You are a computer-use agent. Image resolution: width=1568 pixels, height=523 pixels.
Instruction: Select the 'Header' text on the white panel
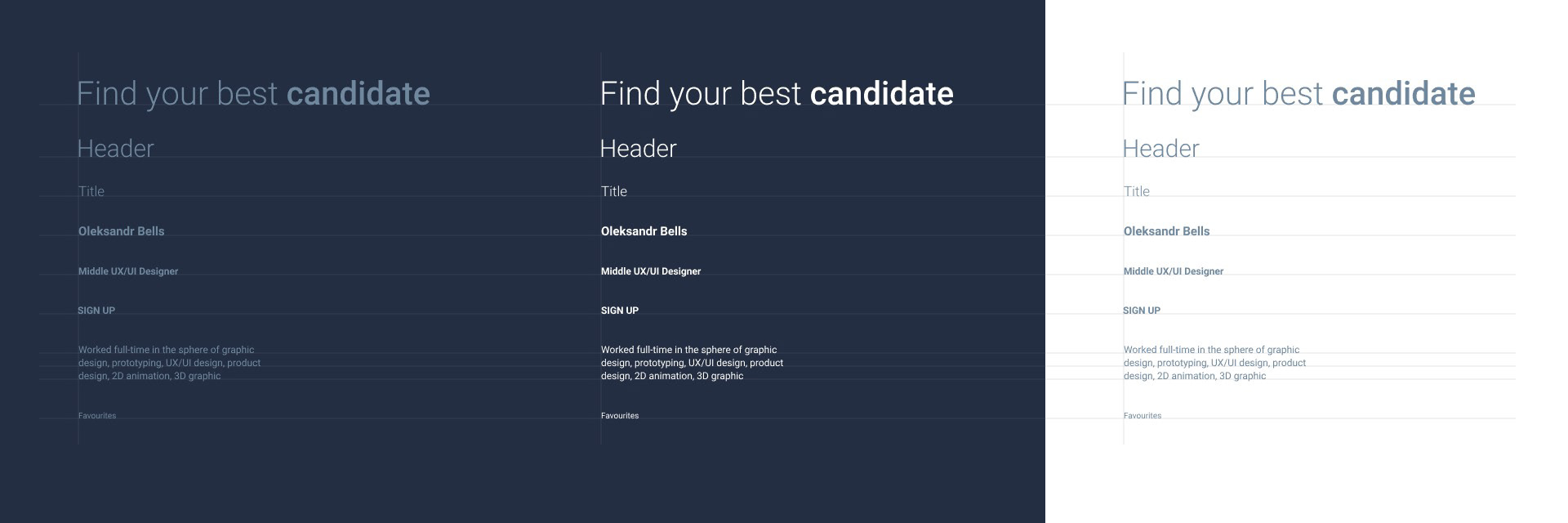pos(1161,149)
